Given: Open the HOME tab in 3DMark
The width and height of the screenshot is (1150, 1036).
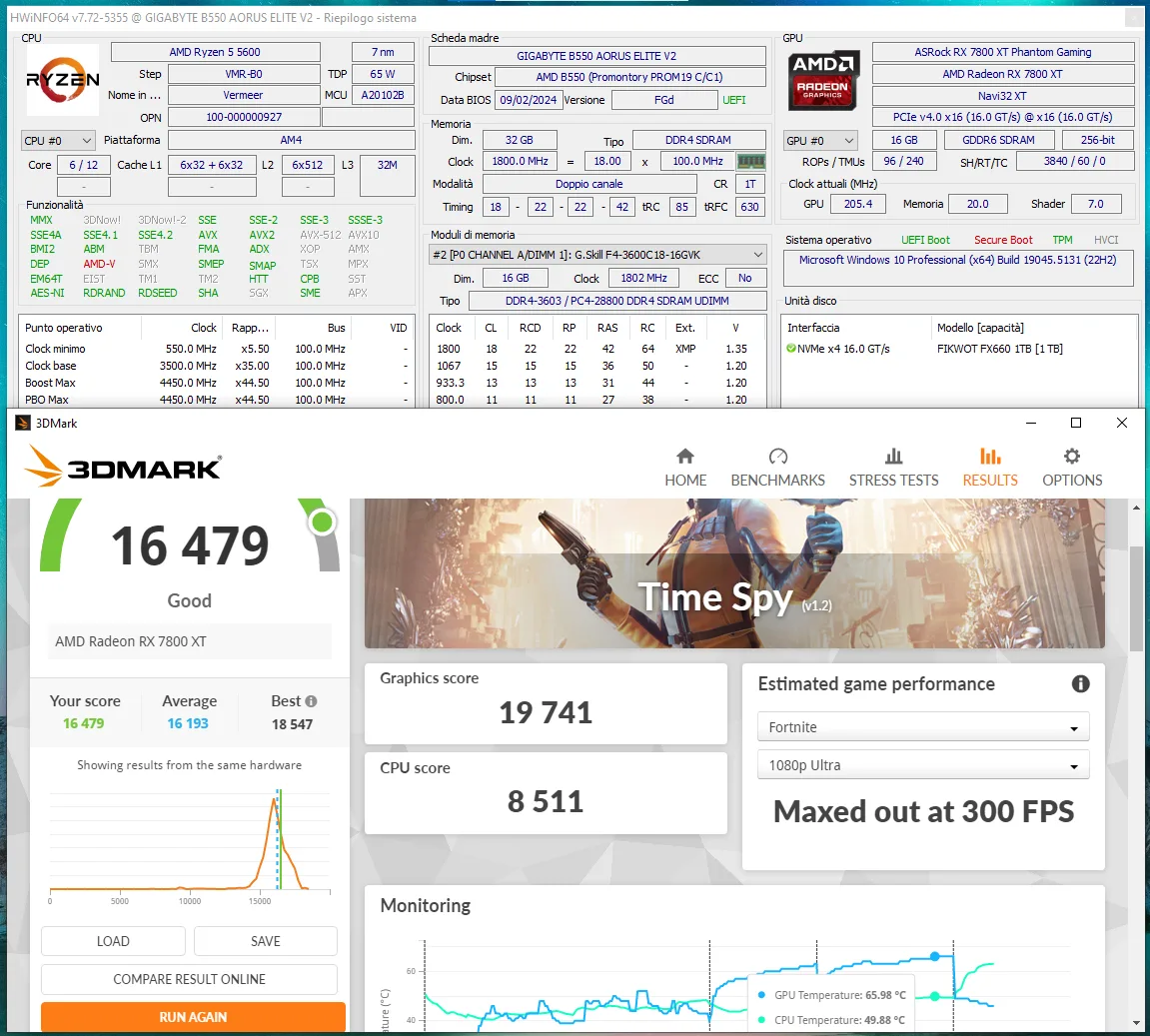Looking at the screenshot, I should click(x=685, y=468).
